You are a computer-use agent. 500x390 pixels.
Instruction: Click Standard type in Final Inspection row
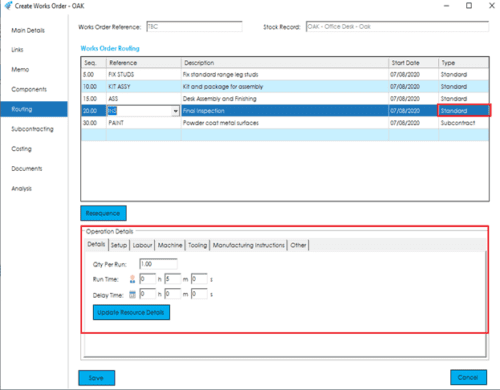pyautogui.click(x=464, y=111)
